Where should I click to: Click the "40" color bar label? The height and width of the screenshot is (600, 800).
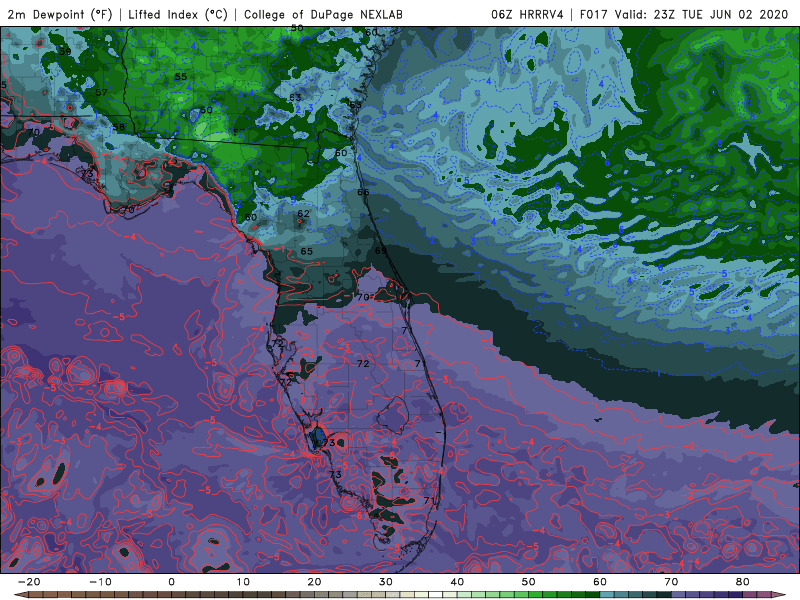point(457,582)
